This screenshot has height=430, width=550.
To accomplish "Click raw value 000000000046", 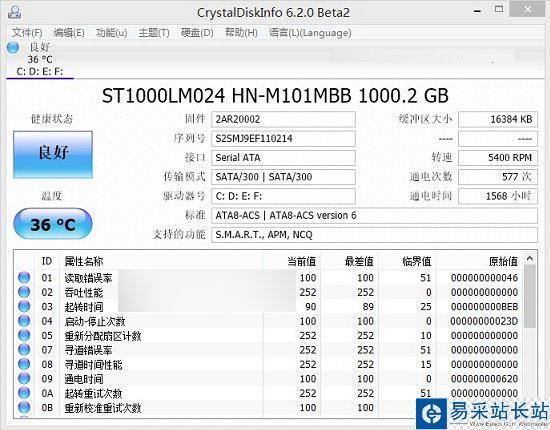I will (484, 278).
